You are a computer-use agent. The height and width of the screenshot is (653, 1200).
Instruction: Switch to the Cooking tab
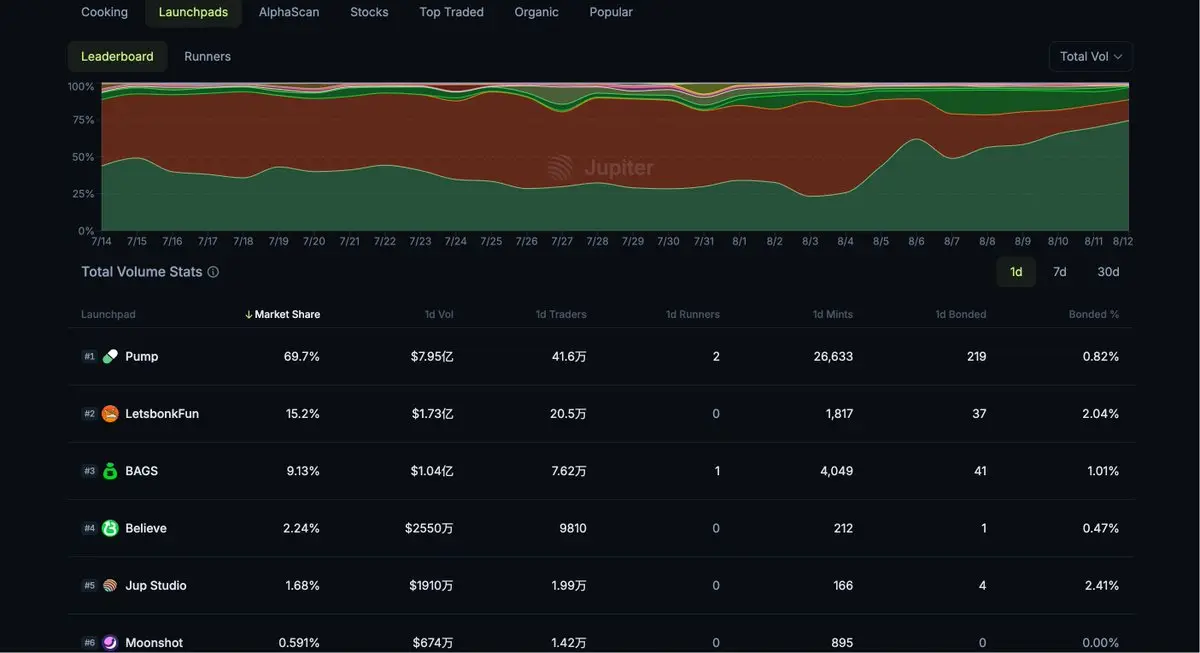tap(104, 12)
